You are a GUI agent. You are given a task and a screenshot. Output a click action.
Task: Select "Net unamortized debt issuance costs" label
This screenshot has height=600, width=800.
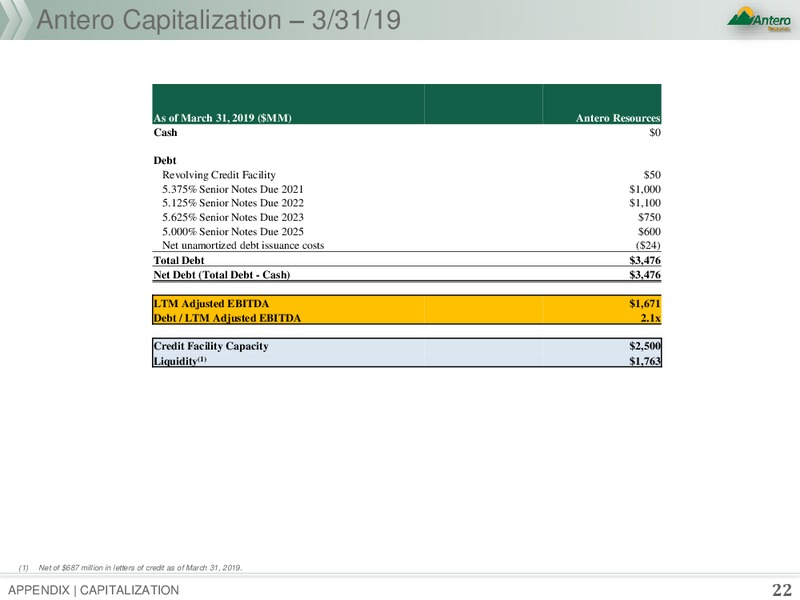coord(243,245)
